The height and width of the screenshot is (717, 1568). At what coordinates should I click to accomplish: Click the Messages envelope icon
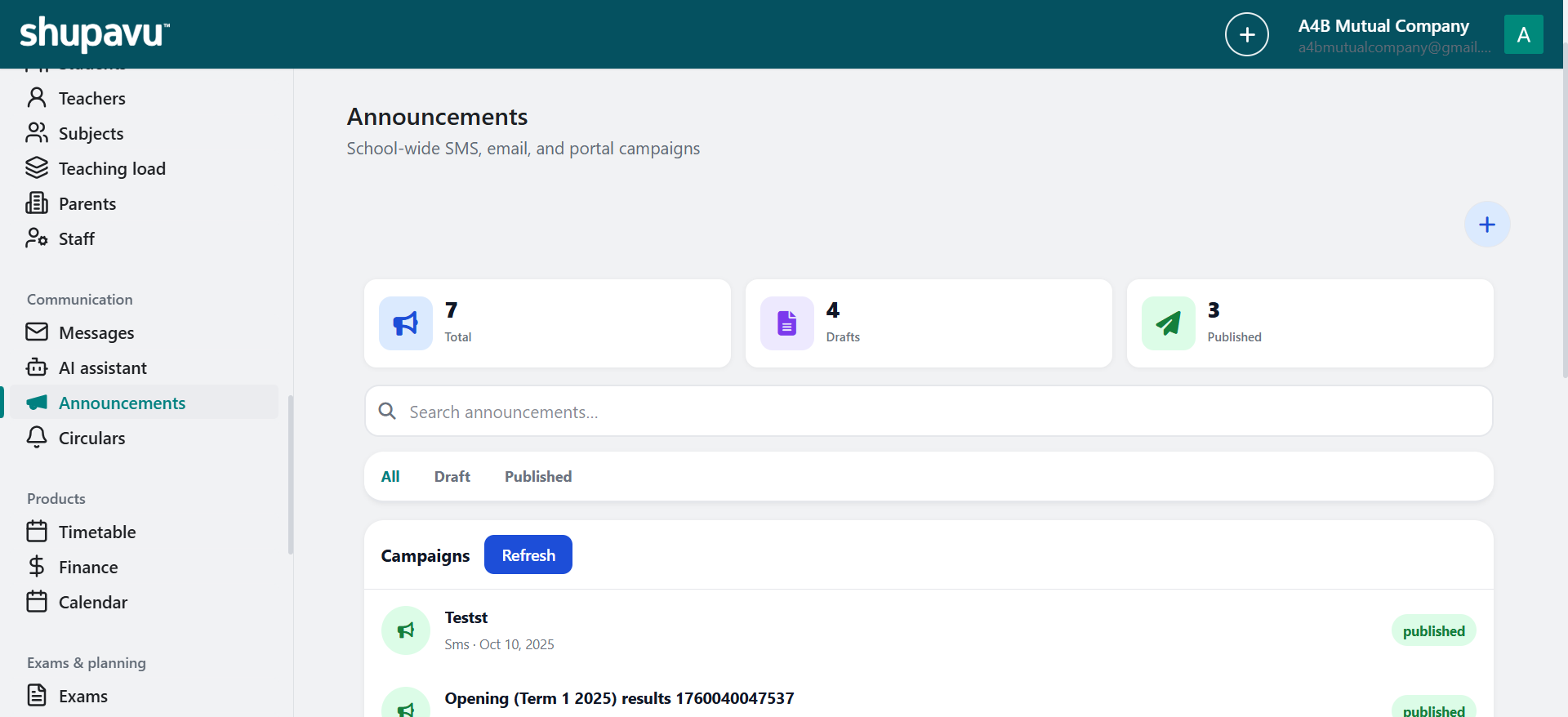pyautogui.click(x=37, y=332)
